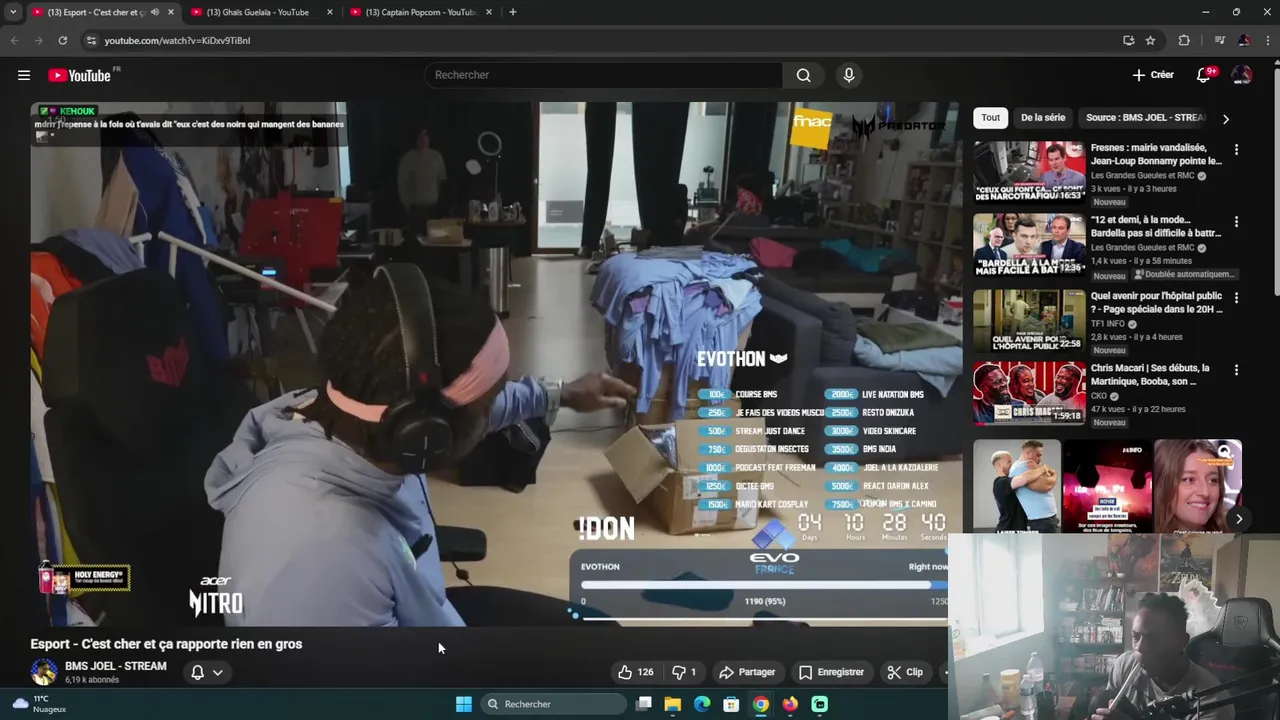
Task: Open options for Bardella video suggestion
Action: 1236,221
